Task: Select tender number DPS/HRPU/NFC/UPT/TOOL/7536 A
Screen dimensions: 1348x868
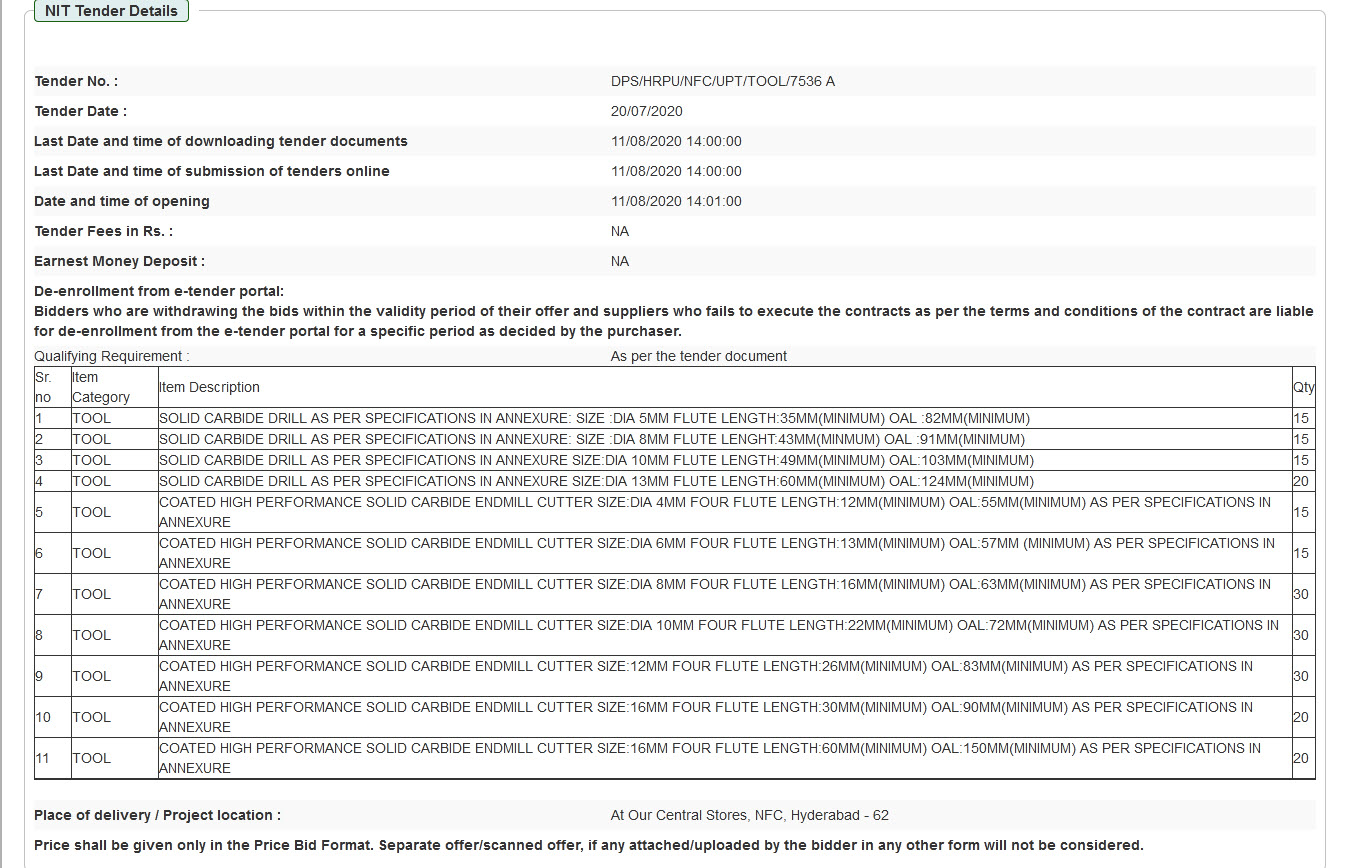Action: pos(722,81)
